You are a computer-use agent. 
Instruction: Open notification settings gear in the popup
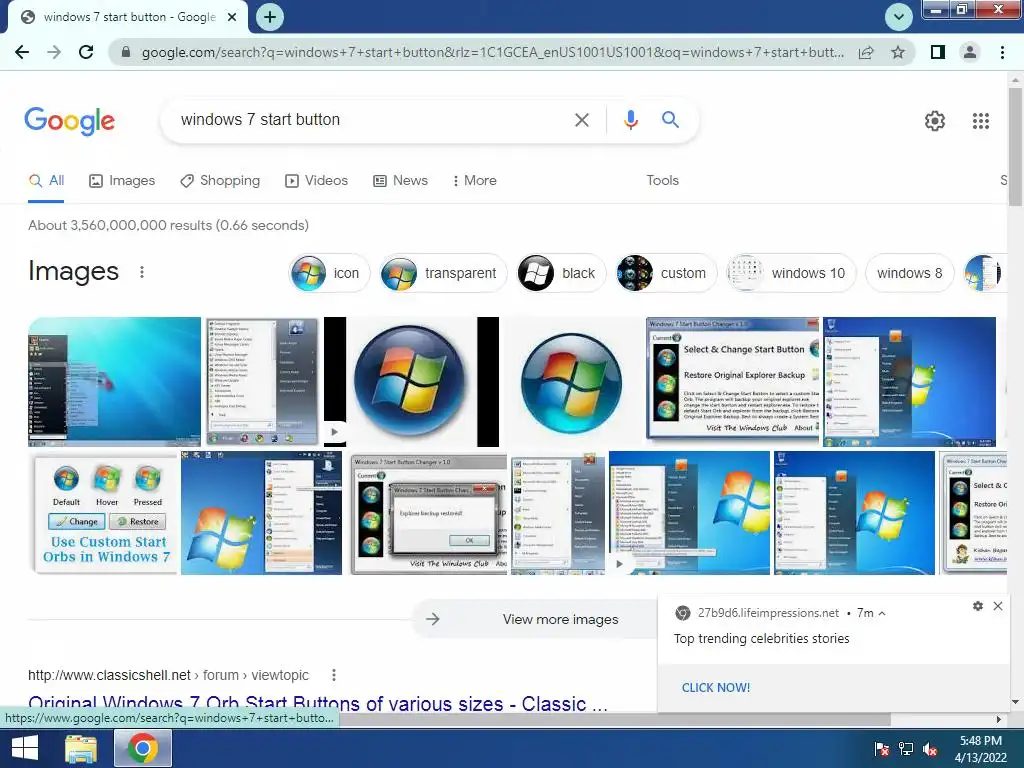[978, 606]
